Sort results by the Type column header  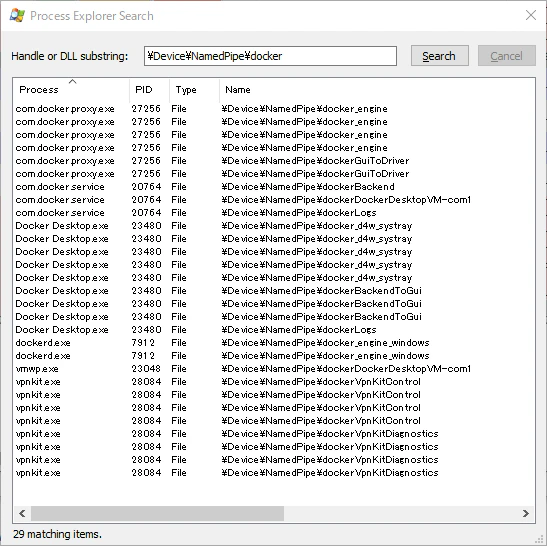point(194,90)
